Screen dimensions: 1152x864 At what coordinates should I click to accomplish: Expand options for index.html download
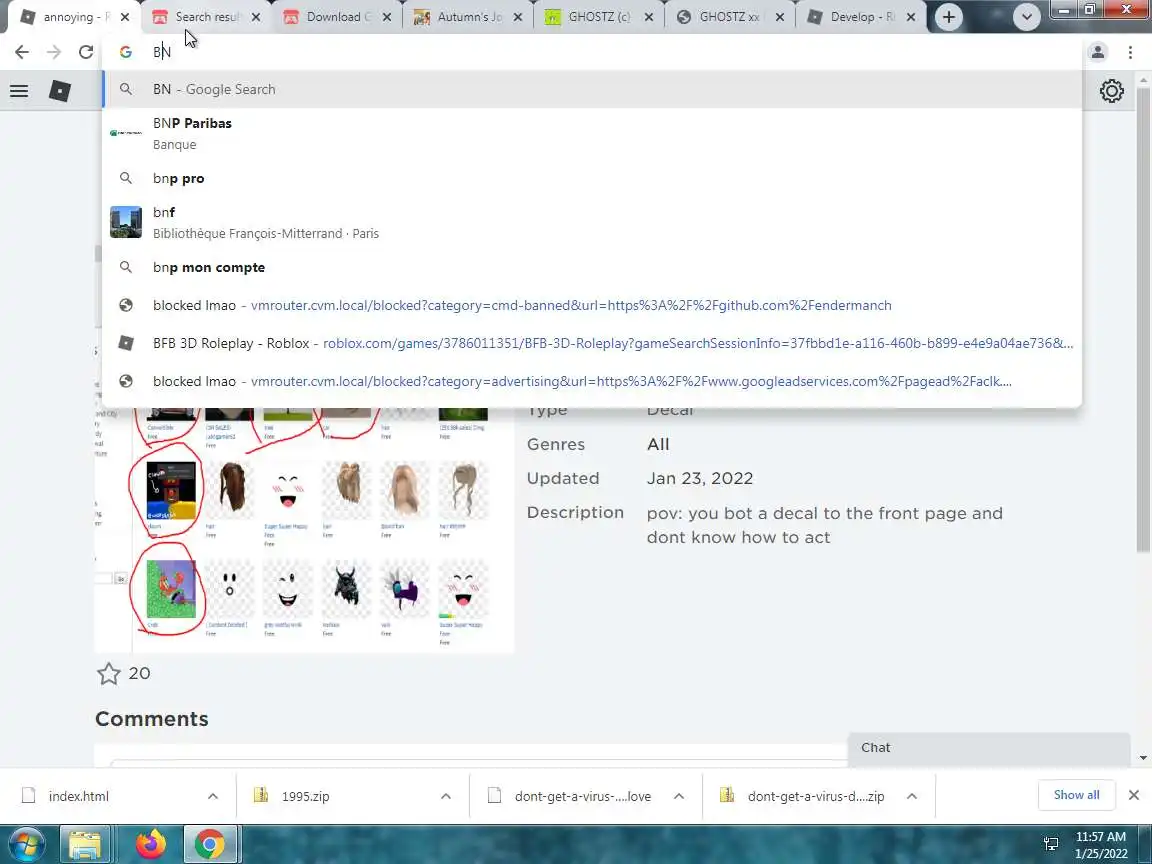pos(212,796)
